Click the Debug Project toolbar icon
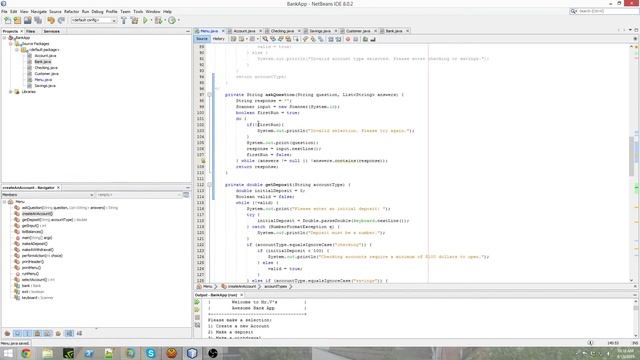The image size is (640, 360). click(158, 20)
